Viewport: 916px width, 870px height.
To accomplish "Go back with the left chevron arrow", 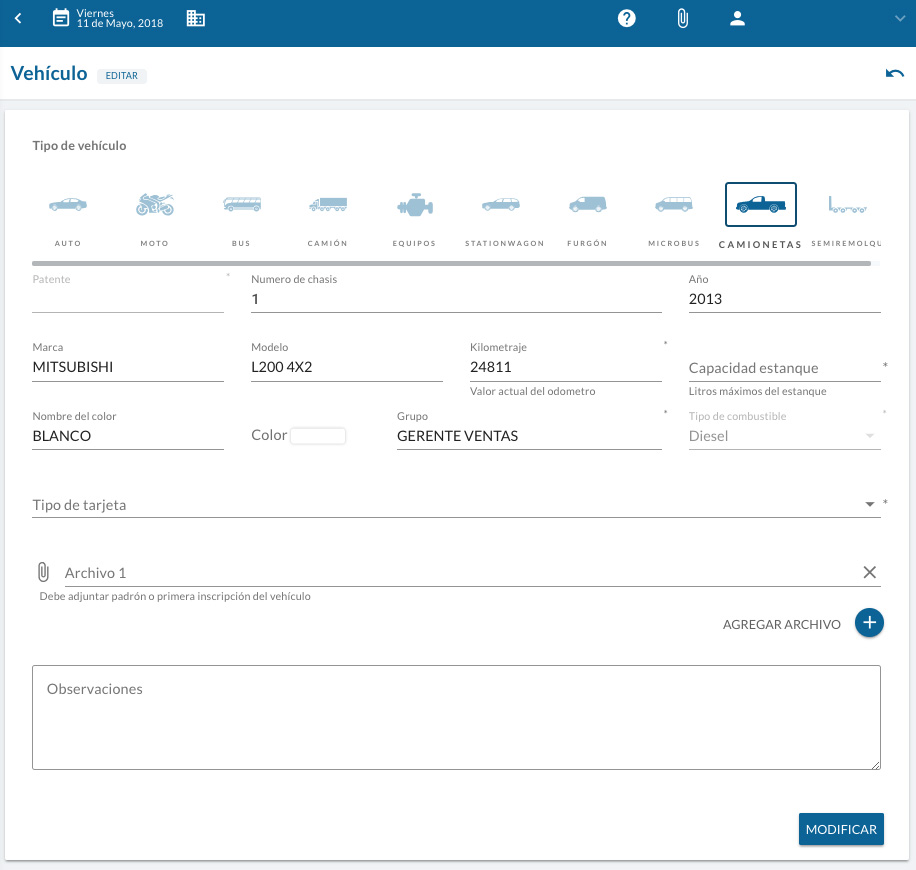I will [18, 19].
